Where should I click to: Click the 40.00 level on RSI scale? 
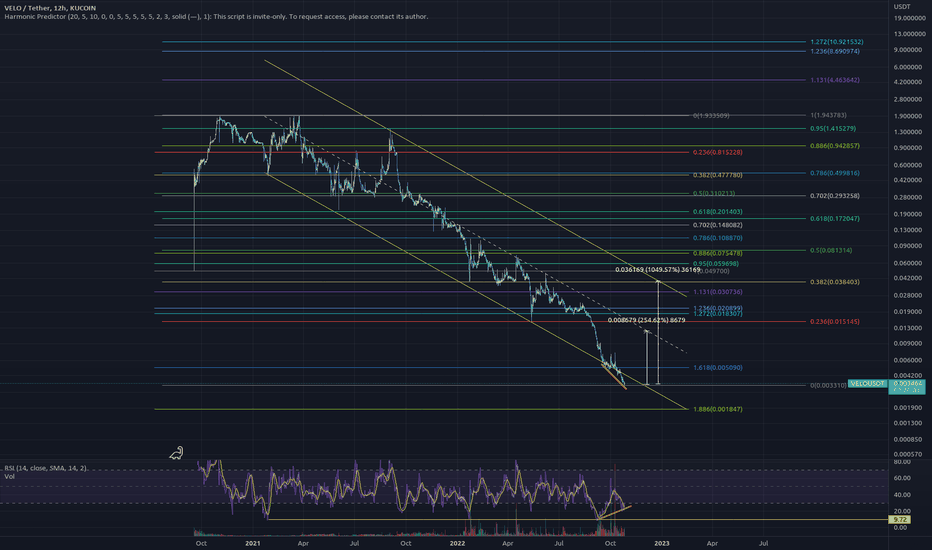click(x=902, y=495)
